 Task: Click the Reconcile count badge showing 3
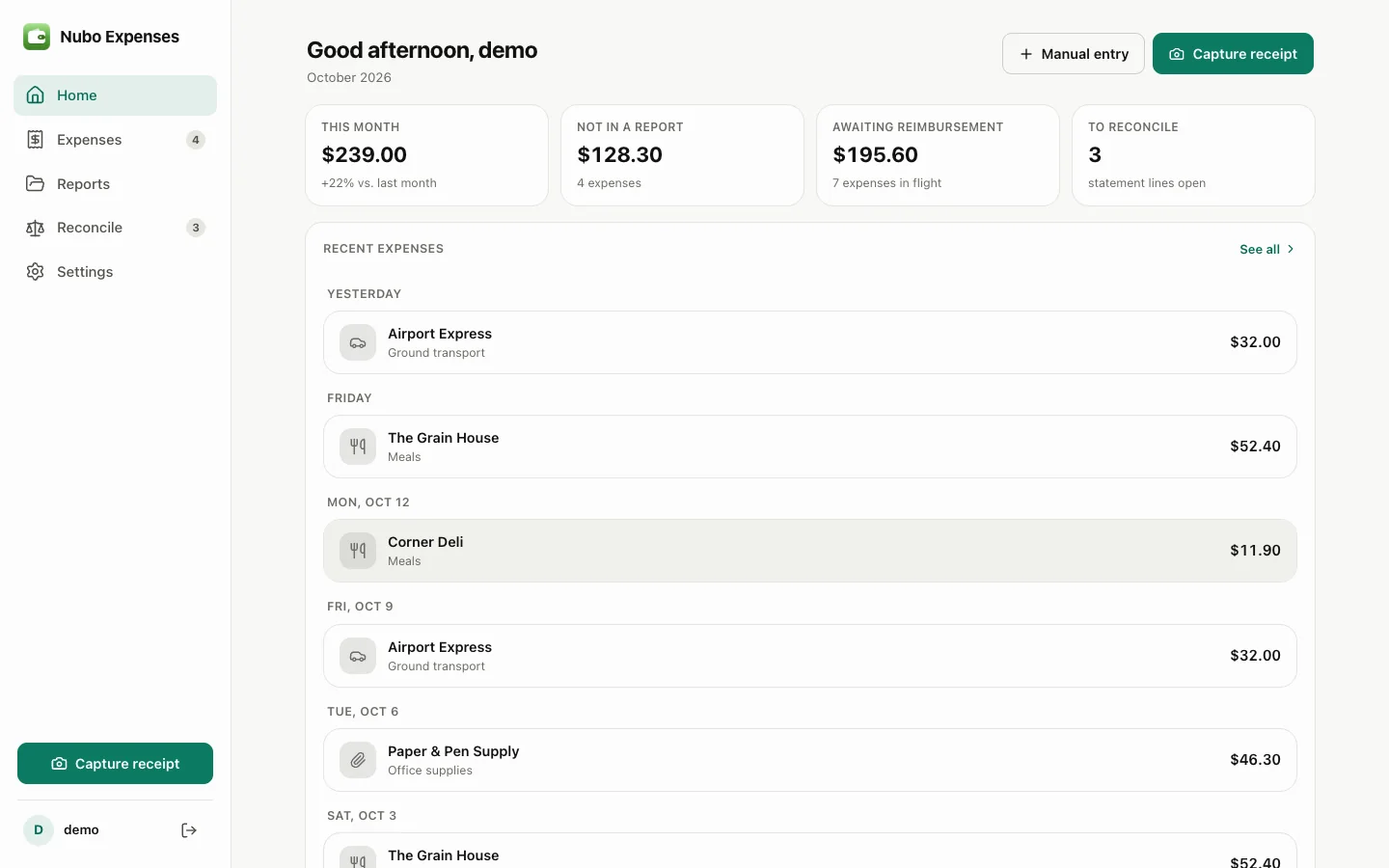coord(196,228)
